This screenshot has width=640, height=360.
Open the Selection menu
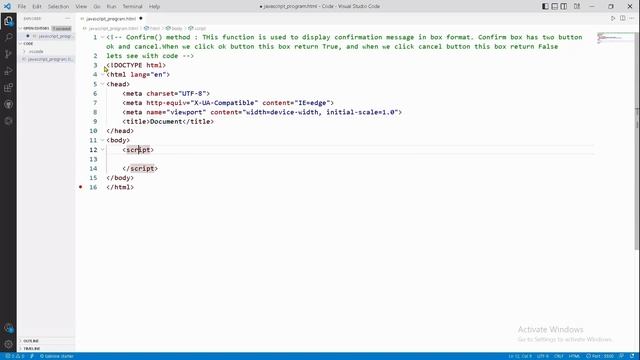tap(58, 7)
